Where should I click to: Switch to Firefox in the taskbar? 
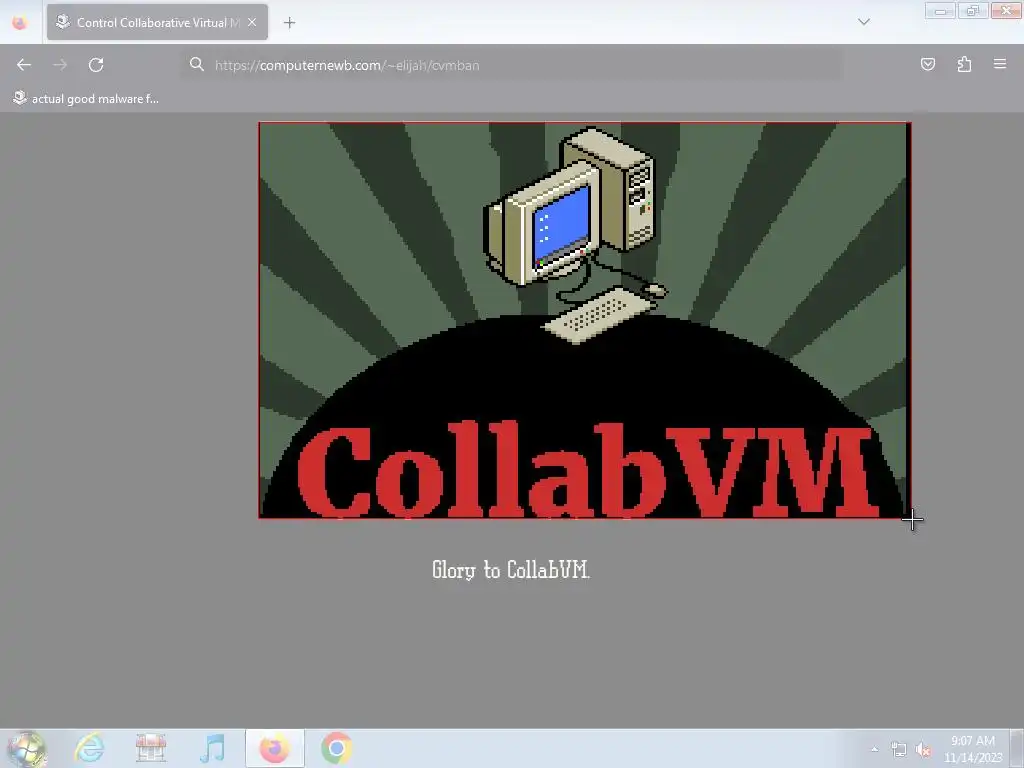pyautogui.click(x=274, y=748)
